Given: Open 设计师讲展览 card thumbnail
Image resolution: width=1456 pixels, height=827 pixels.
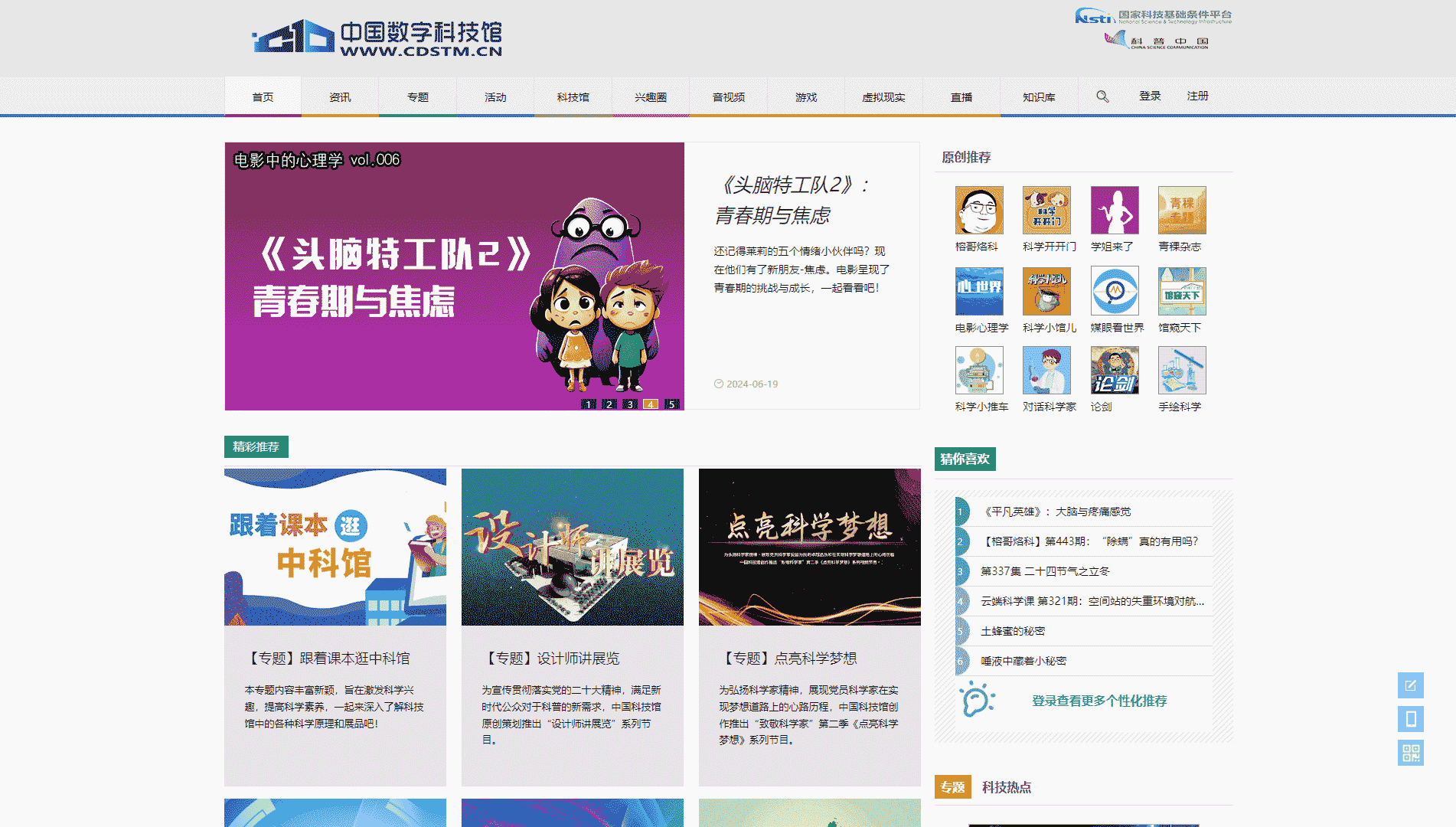Looking at the screenshot, I should click(x=573, y=547).
